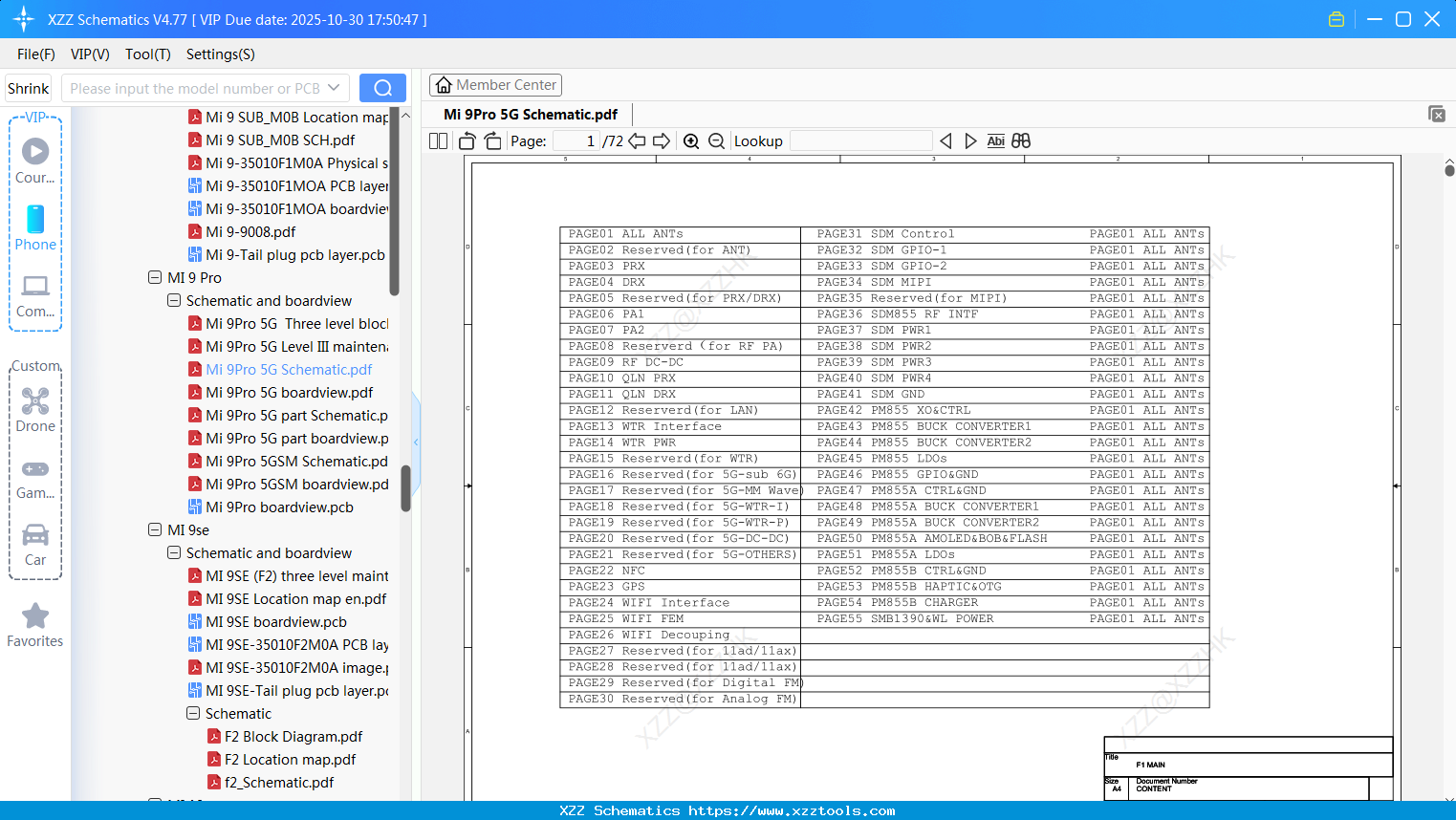Open the Tool(T) menu

148,54
